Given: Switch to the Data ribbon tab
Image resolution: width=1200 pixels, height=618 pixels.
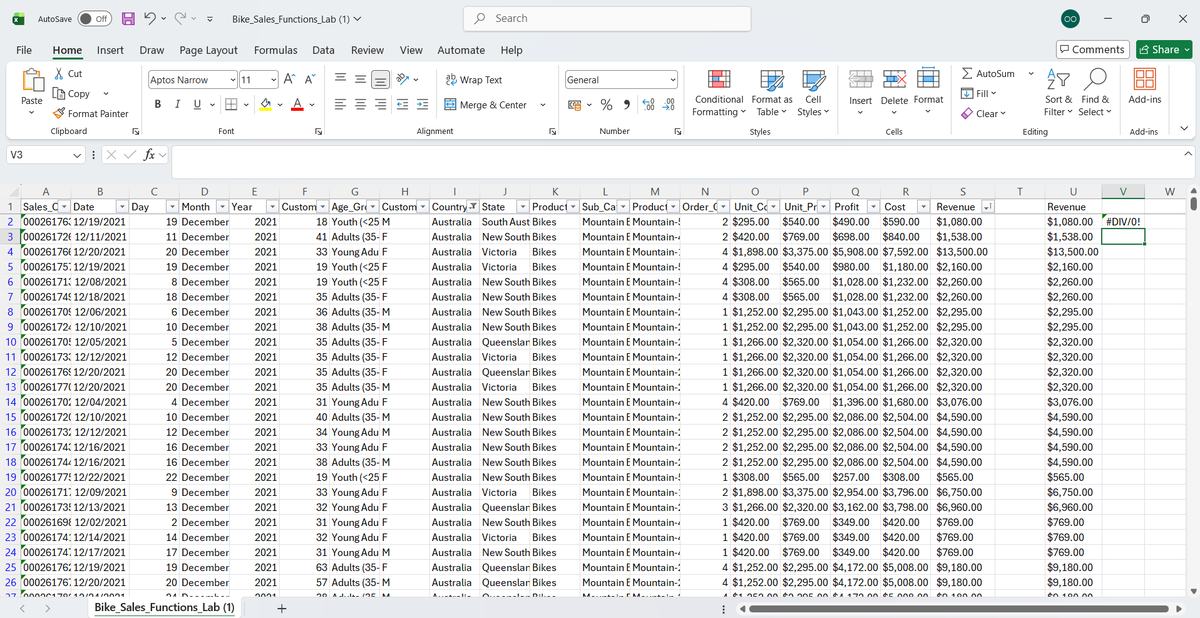Looking at the screenshot, I should tap(323, 50).
